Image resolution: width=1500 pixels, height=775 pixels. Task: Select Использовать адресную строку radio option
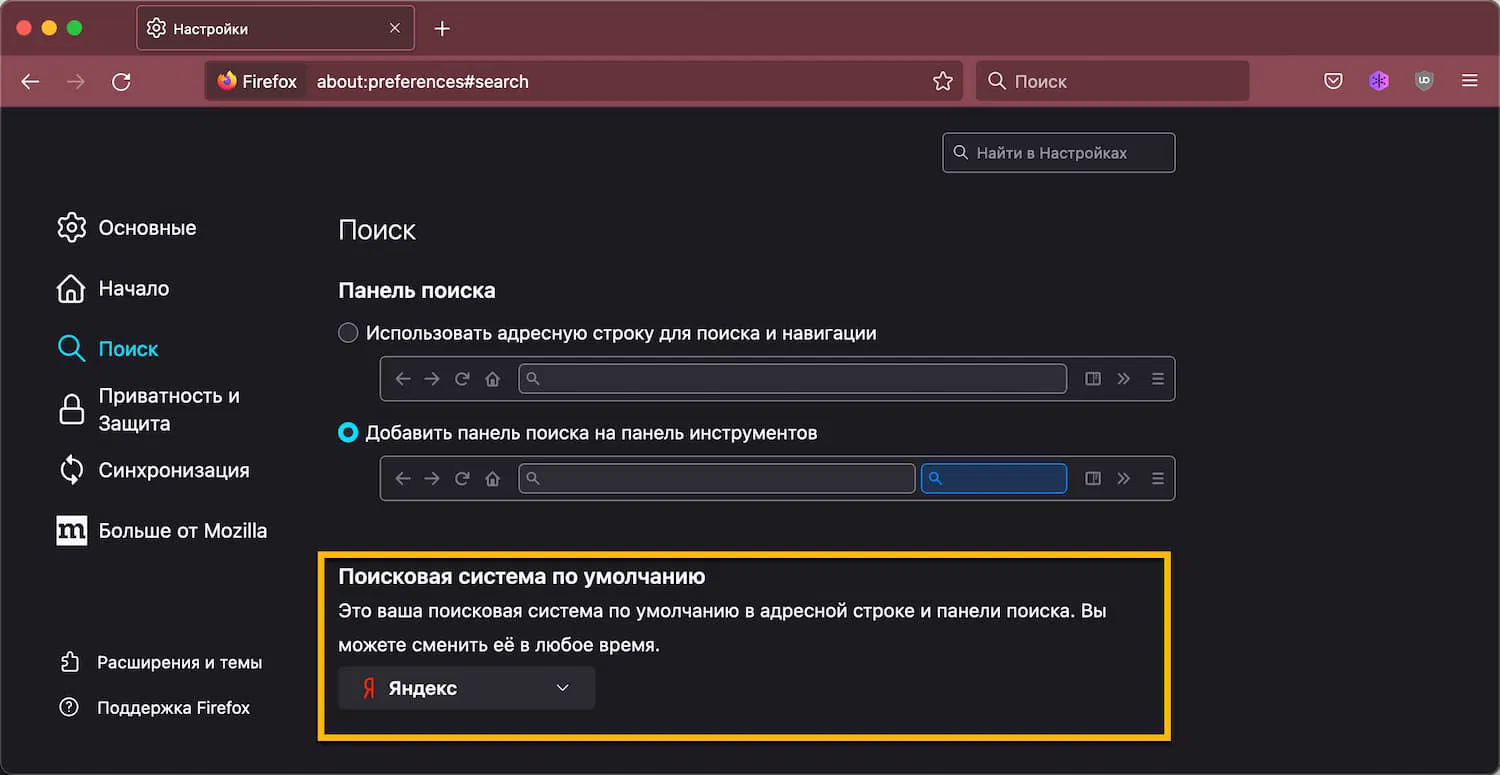click(348, 333)
